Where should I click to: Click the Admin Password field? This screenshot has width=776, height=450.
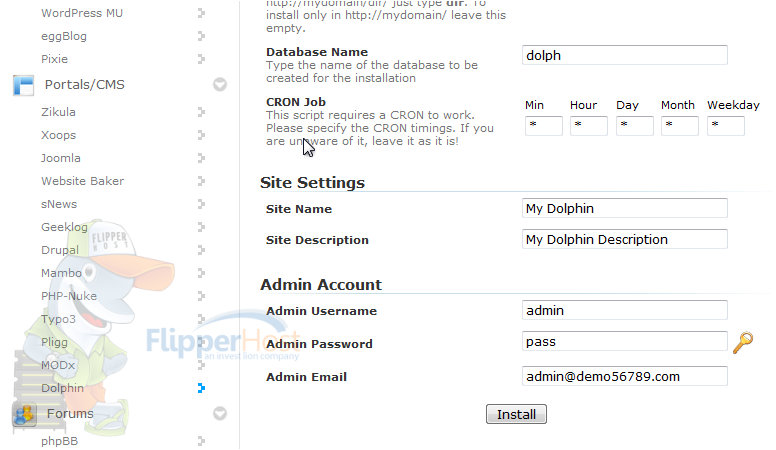coord(625,341)
